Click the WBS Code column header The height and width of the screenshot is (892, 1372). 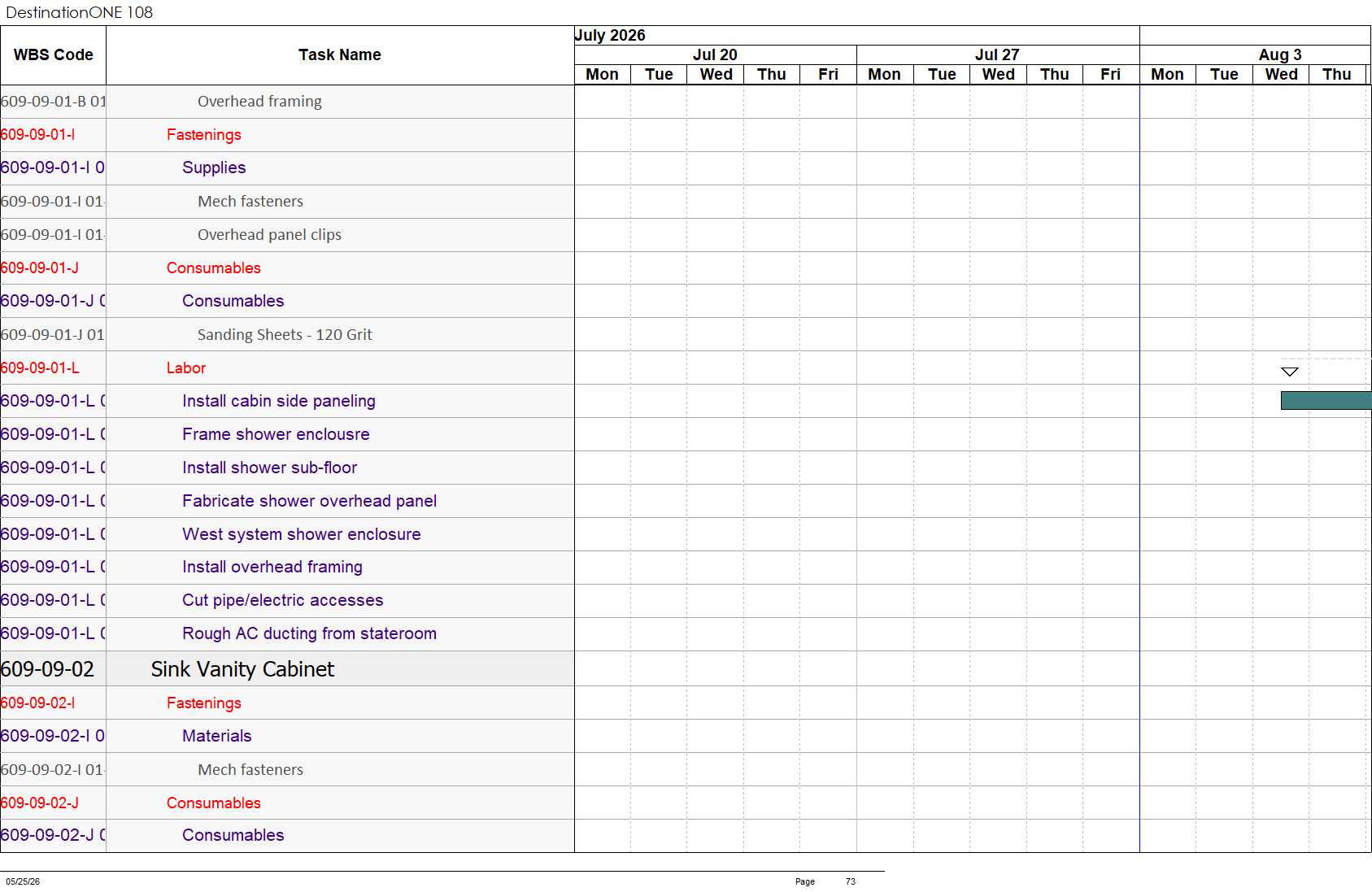(53, 55)
